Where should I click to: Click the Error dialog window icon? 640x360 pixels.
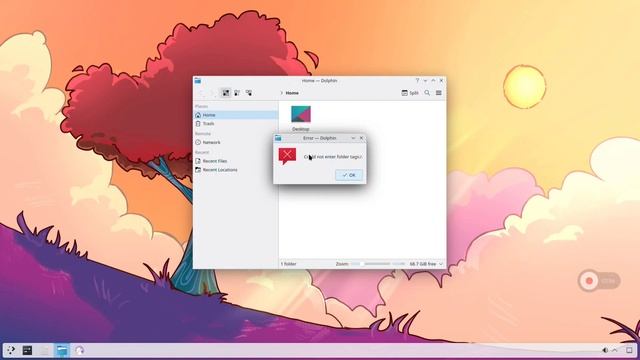tap(278, 138)
